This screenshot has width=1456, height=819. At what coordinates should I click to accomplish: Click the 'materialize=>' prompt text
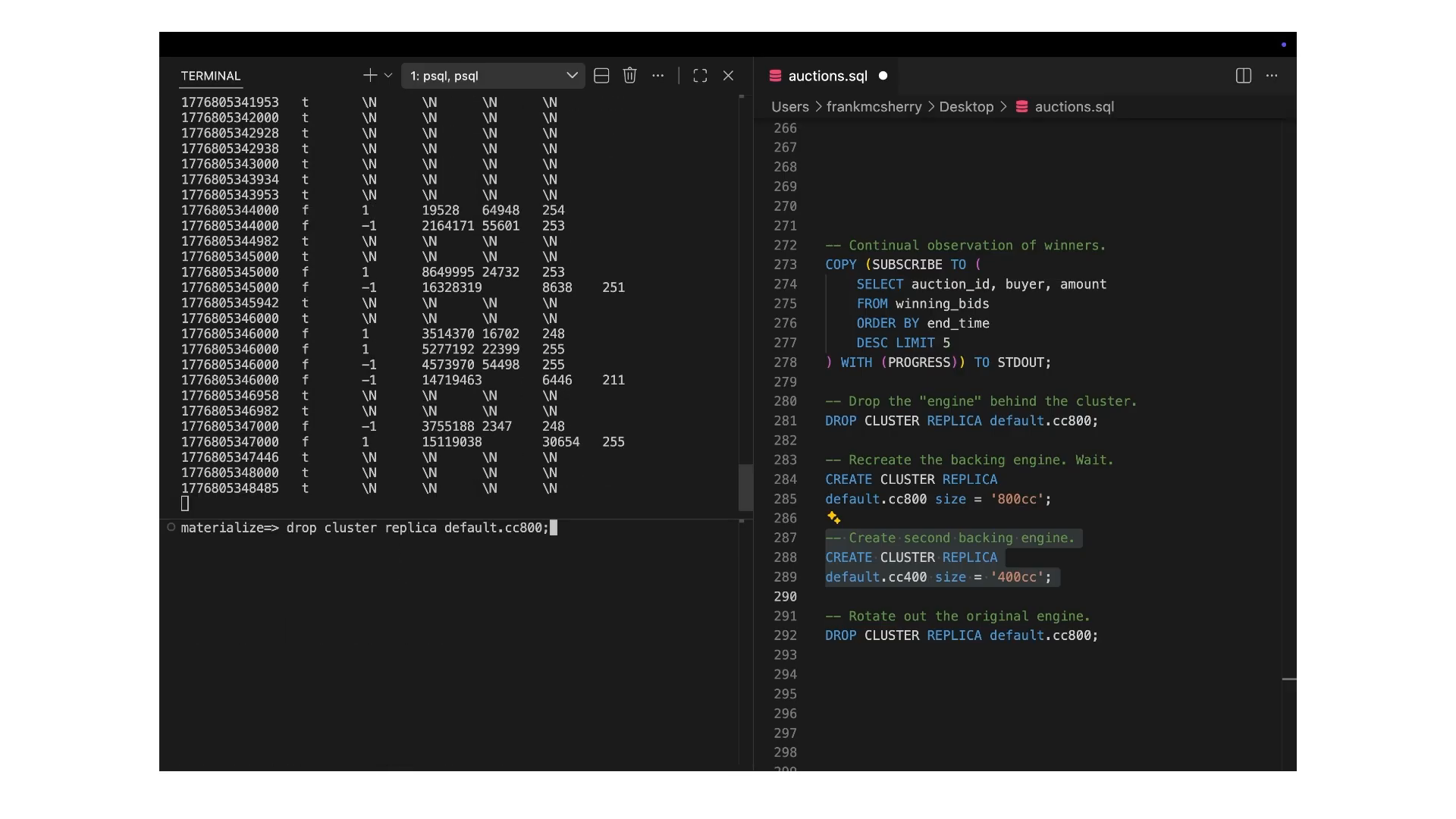[230, 528]
